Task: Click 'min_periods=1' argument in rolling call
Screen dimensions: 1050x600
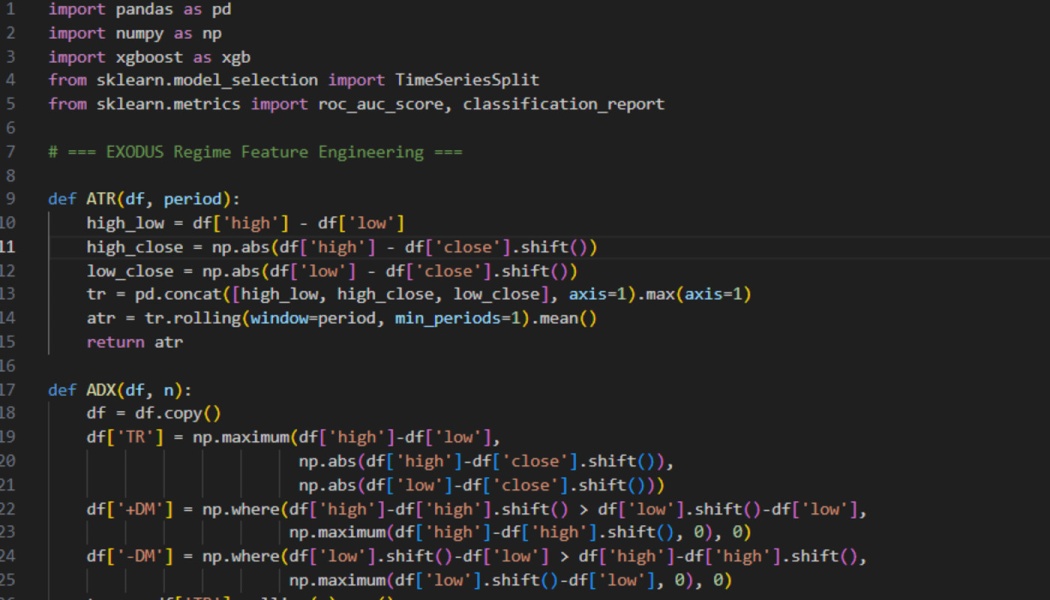Action: [x=457, y=318]
